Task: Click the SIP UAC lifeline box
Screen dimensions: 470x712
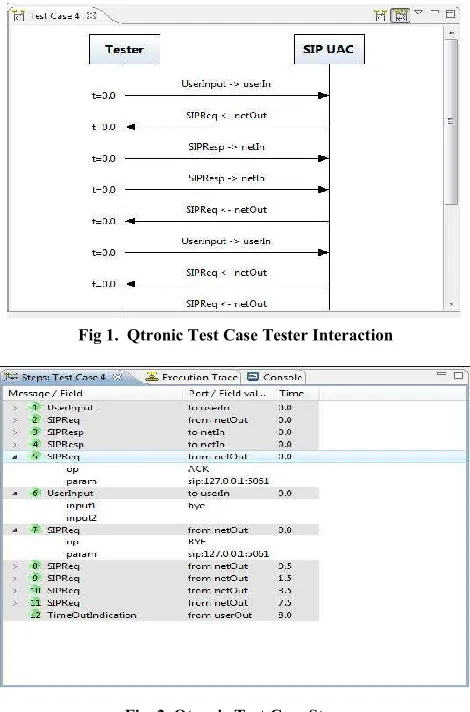Action: click(x=329, y=49)
